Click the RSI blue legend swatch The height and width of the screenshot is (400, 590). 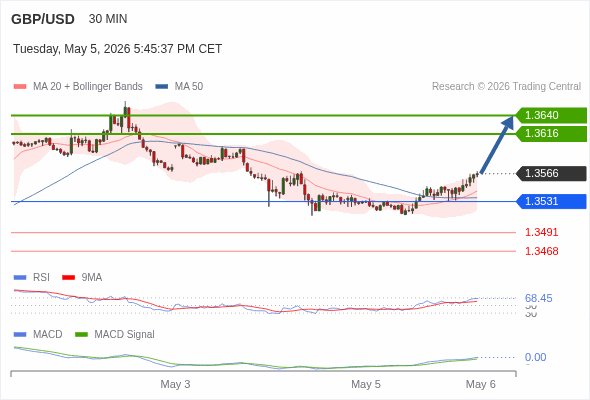pos(20,278)
